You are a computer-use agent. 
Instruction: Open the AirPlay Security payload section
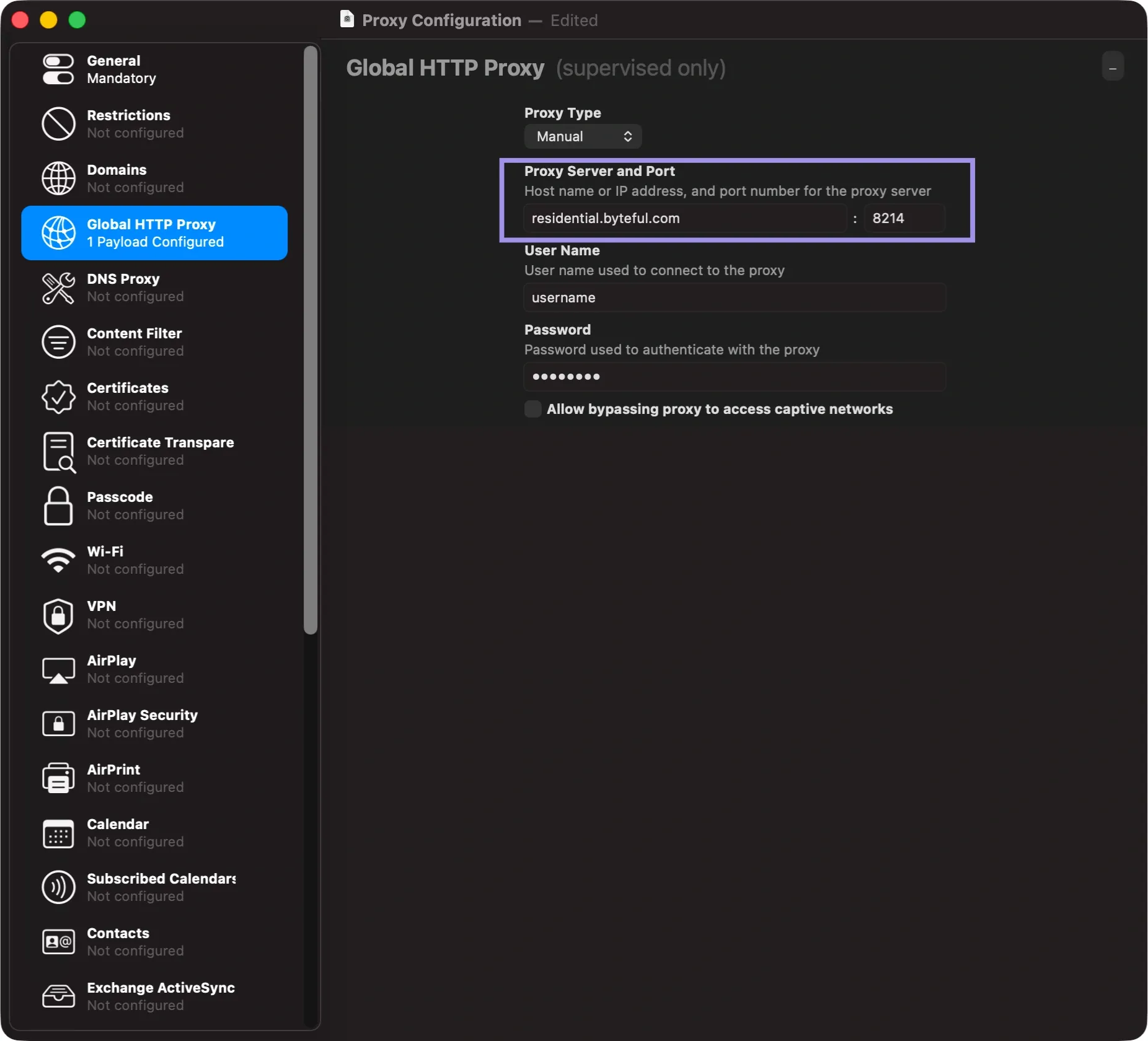[x=154, y=724]
